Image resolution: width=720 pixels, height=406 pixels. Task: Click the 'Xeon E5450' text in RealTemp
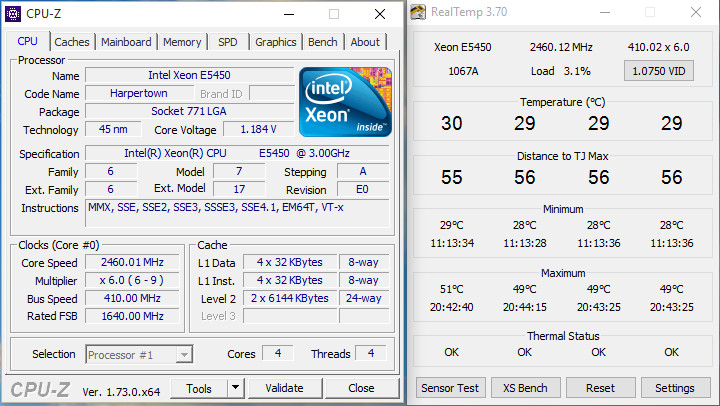point(463,47)
